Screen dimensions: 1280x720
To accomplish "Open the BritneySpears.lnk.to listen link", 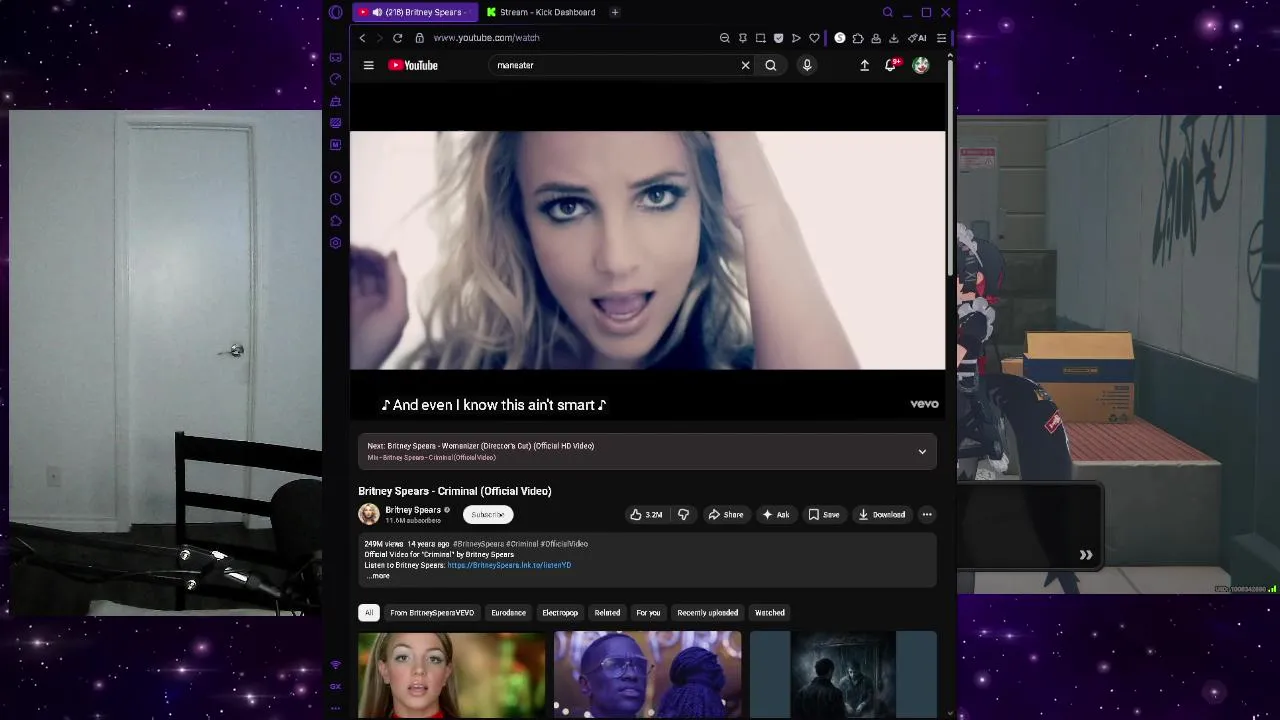I will click(x=509, y=565).
